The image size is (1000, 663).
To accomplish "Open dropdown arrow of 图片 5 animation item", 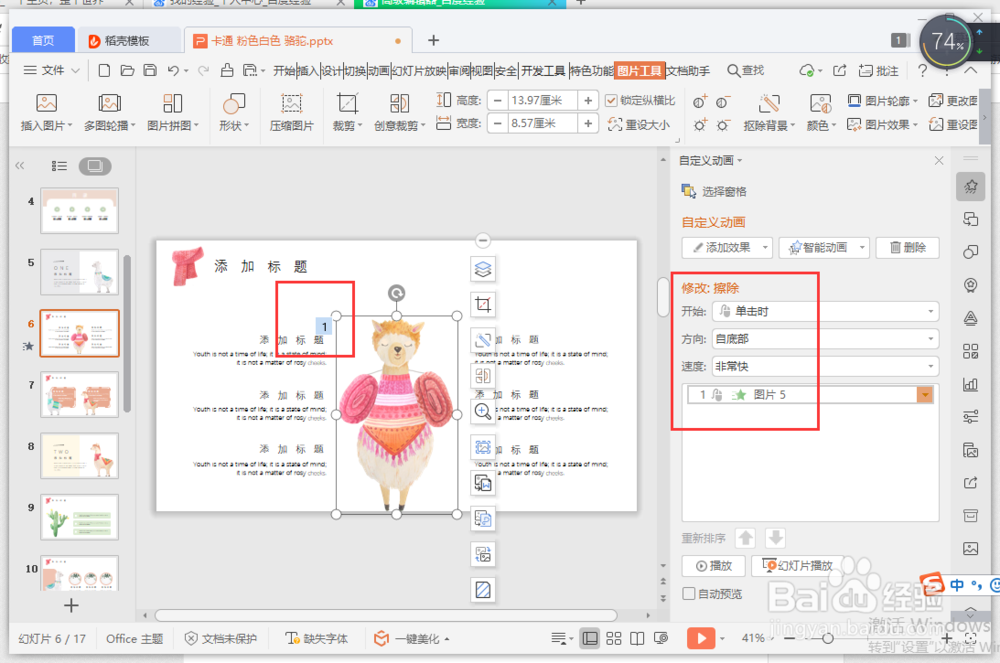I will pyautogui.click(x=925, y=395).
